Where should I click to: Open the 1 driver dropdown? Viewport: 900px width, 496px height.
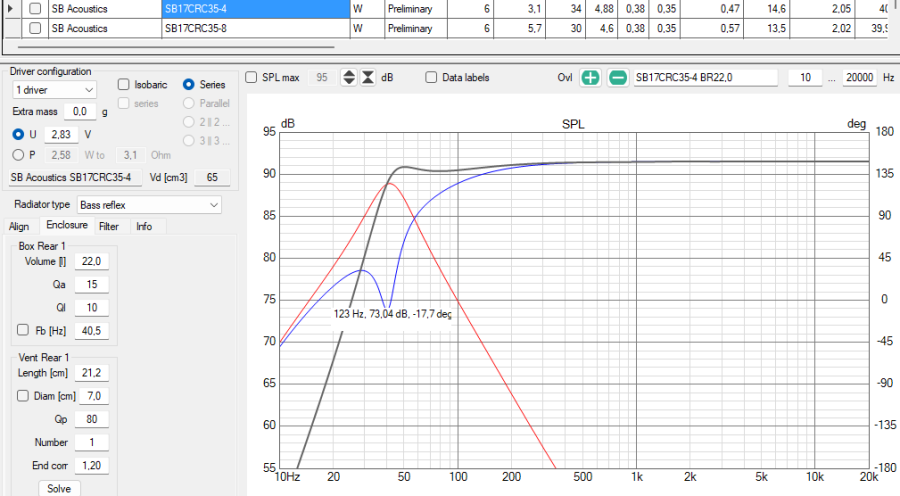point(55,90)
